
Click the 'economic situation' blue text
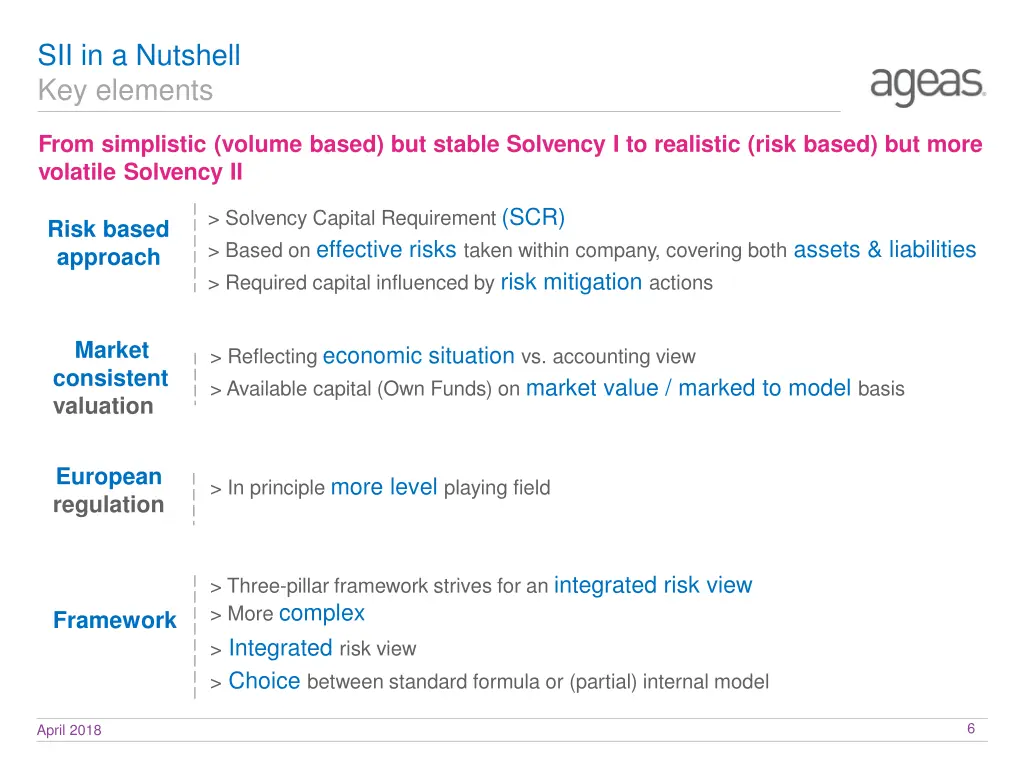pyautogui.click(x=419, y=356)
